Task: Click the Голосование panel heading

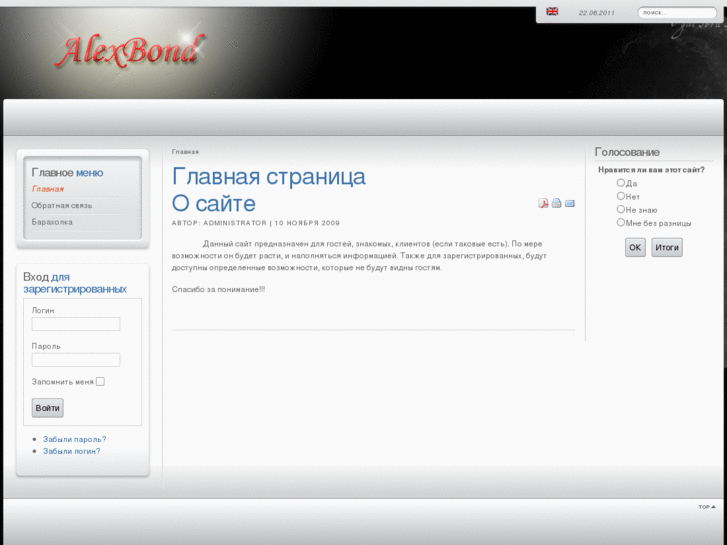Action: [627, 152]
